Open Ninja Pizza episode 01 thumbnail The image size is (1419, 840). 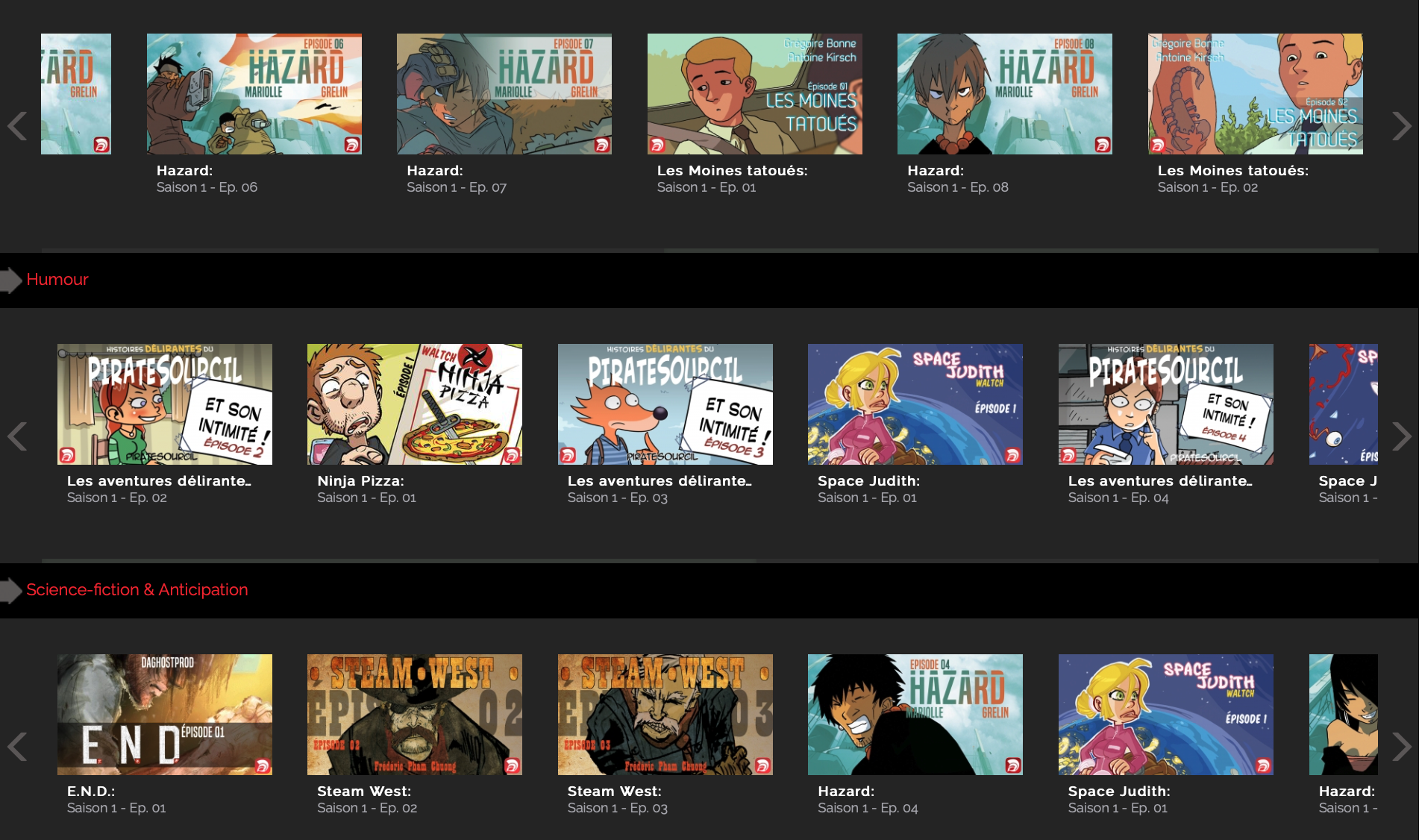(414, 404)
